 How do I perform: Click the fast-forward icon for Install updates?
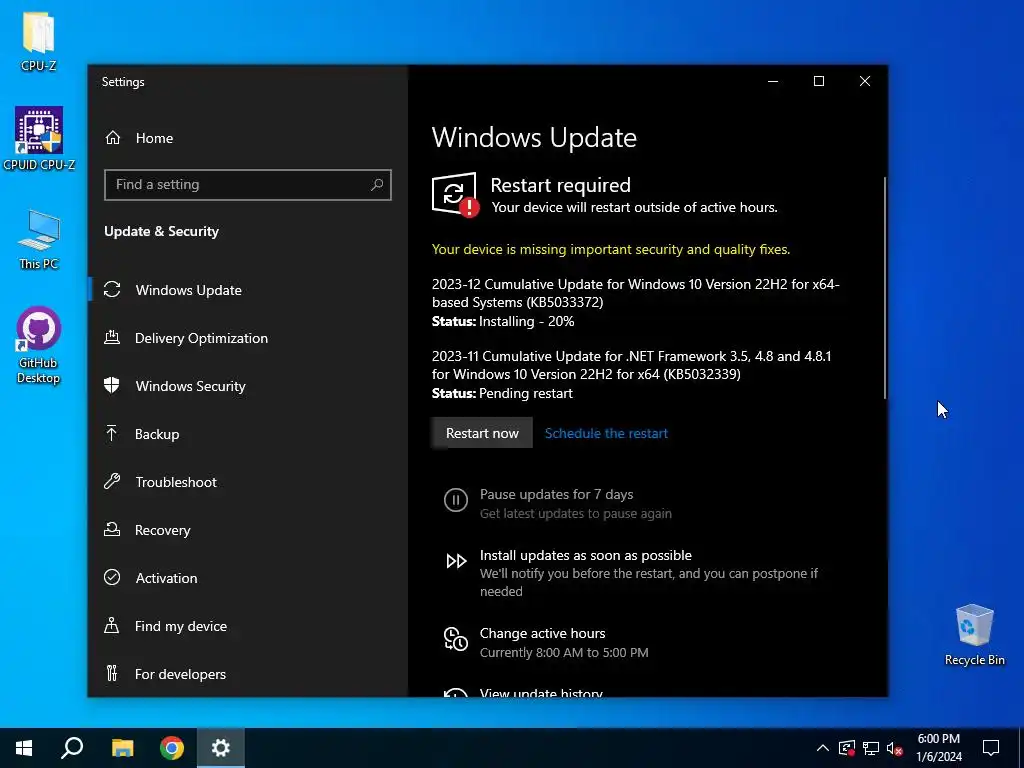click(x=456, y=561)
